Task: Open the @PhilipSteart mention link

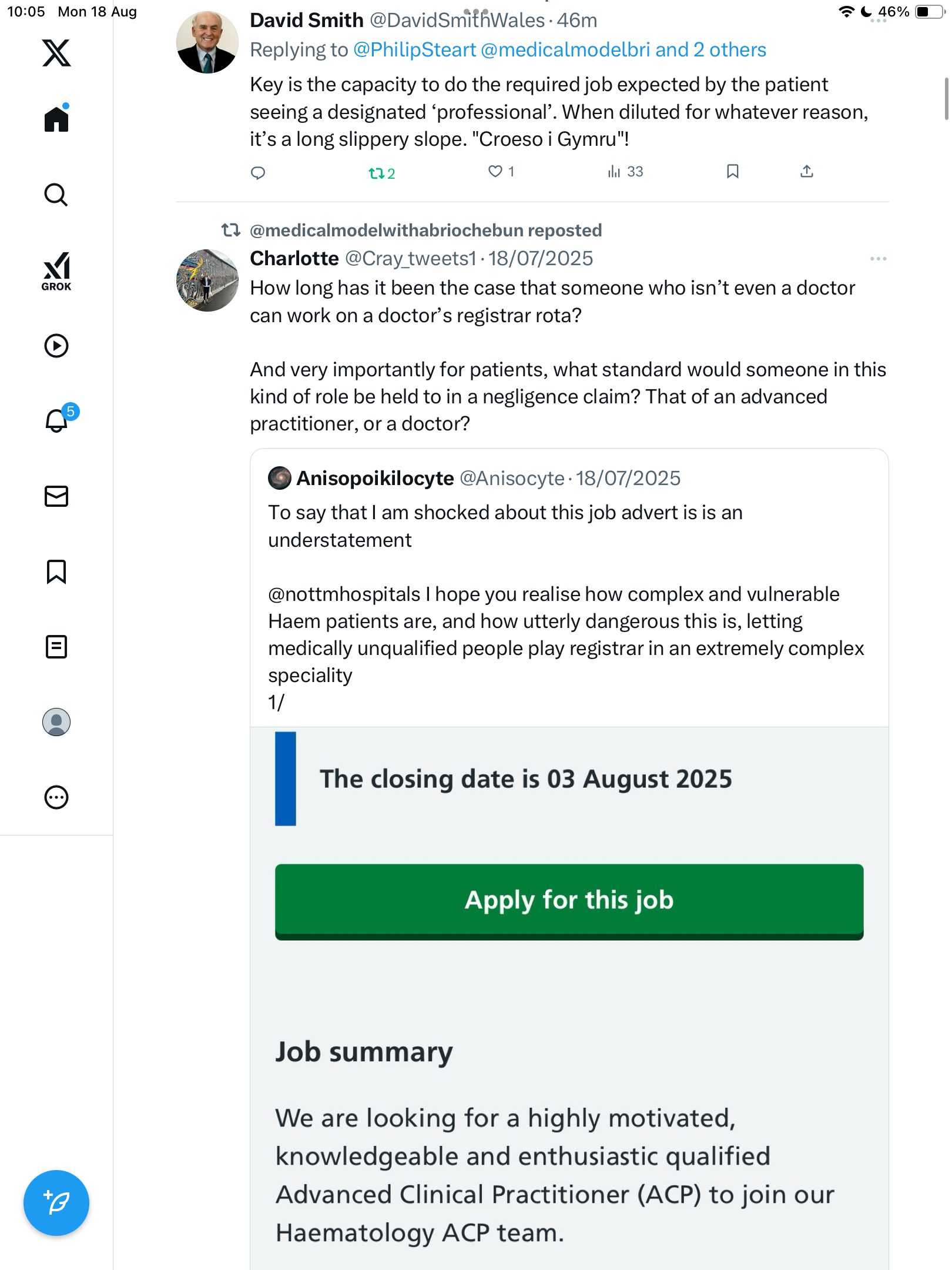Action: 414,50
